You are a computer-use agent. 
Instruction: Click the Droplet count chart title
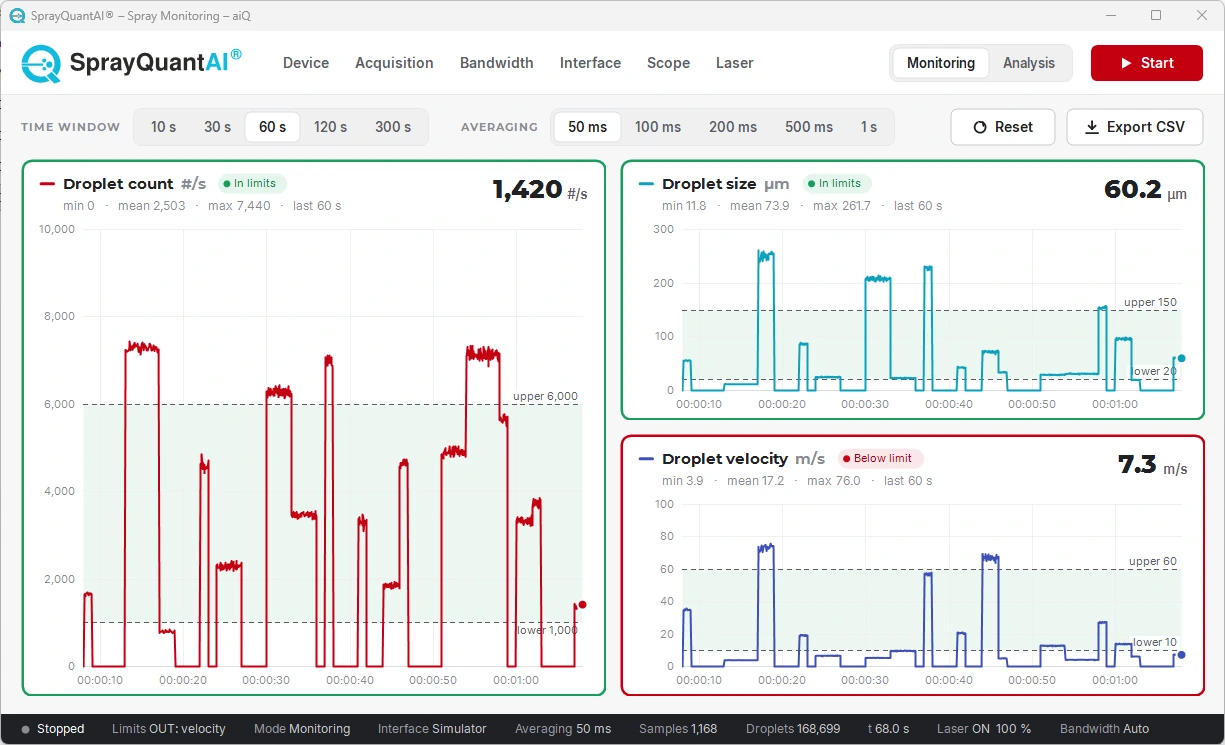pos(118,184)
